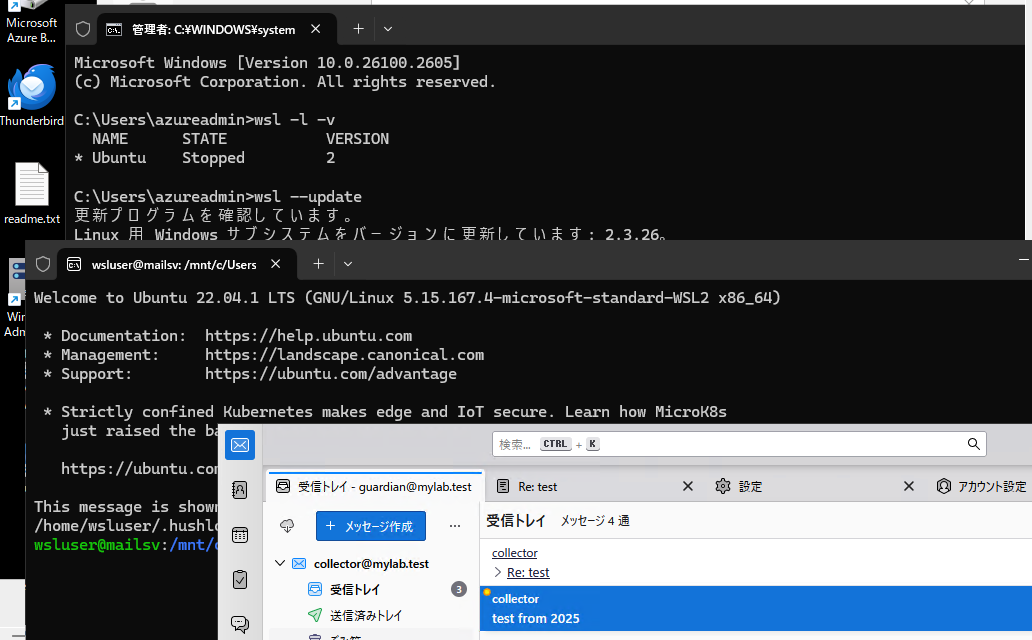The image size is (1032, 640).
Task: Switch to 受信トレイ - guardian@mylab.test tab
Action: click(x=375, y=487)
